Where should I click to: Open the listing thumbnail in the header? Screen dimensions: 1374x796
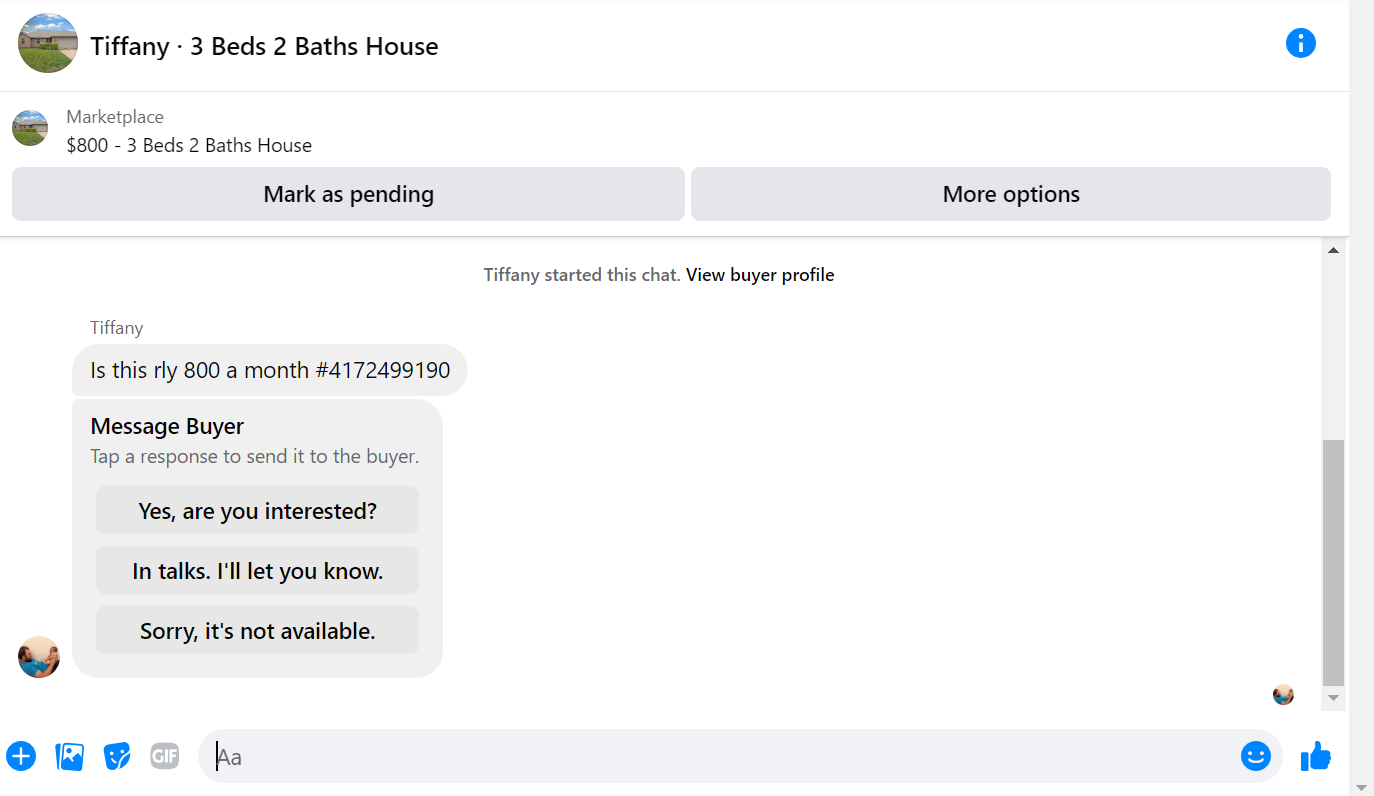pyautogui.click(x=48, y=43)
